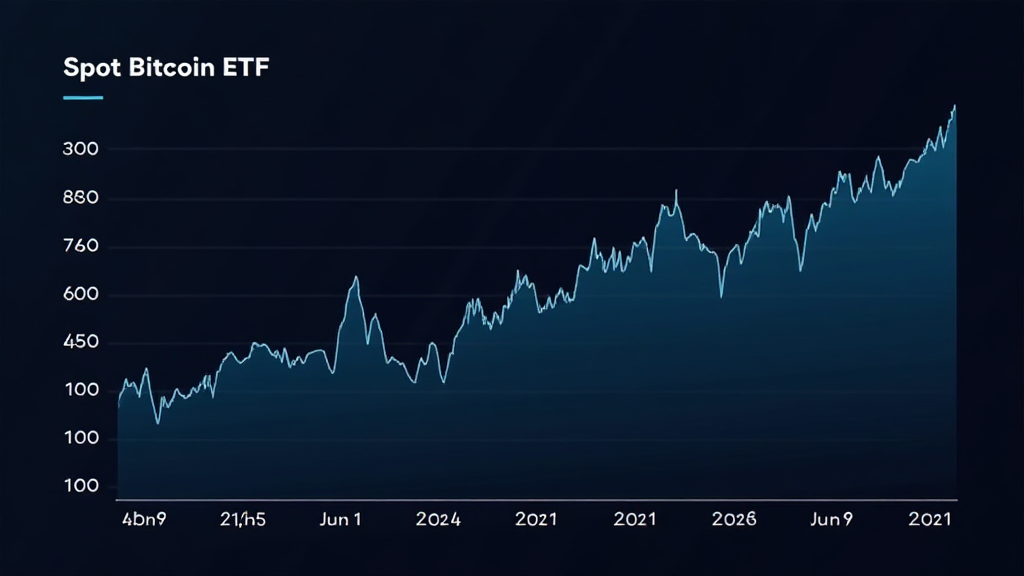1024x576 pixels.
Task: Click the leftmost x-axis label
Action: tap(143, 519)
